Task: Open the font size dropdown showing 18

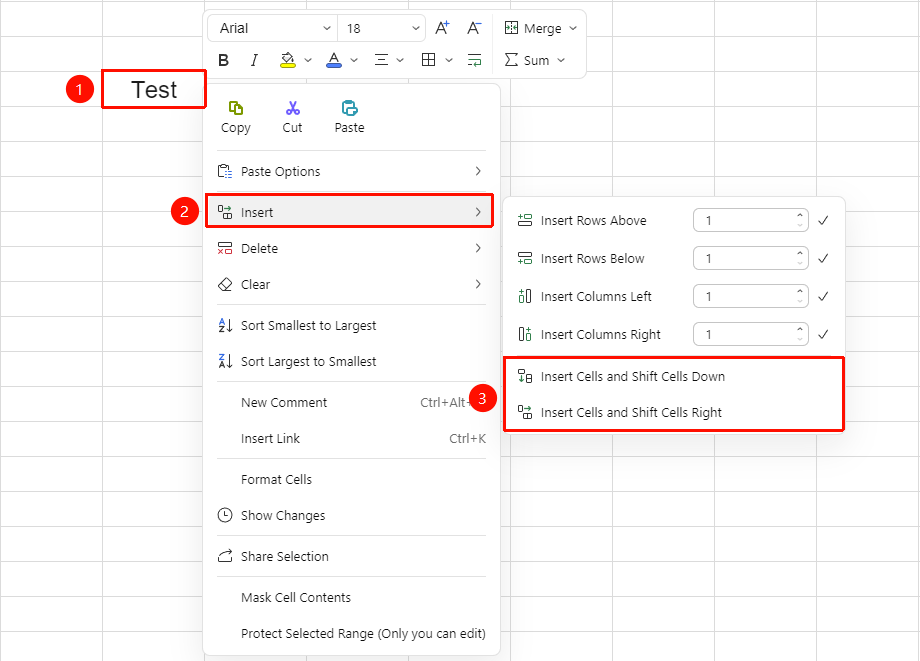Action: coord(381,28)
